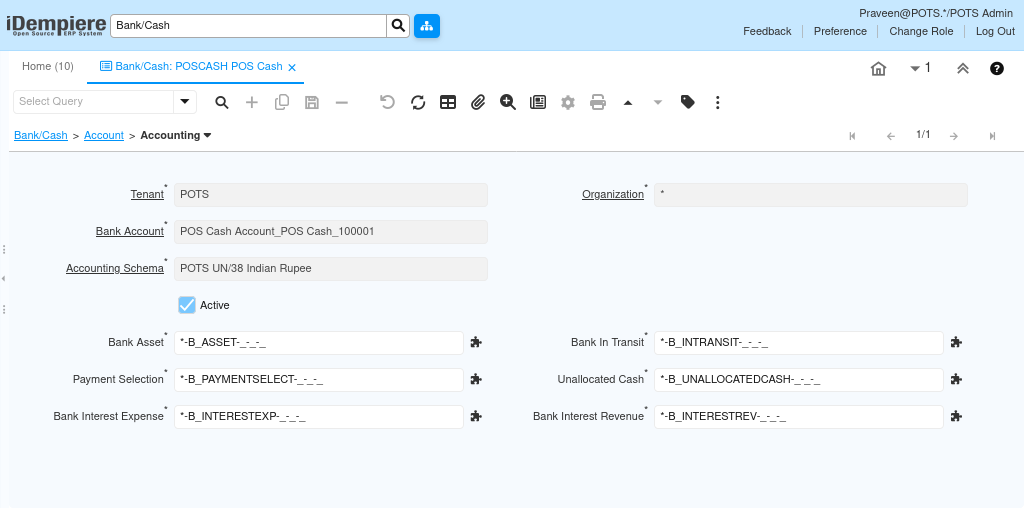Open account editor for Bank Asset
The image size is (1024, 508).
coord(476,342)
